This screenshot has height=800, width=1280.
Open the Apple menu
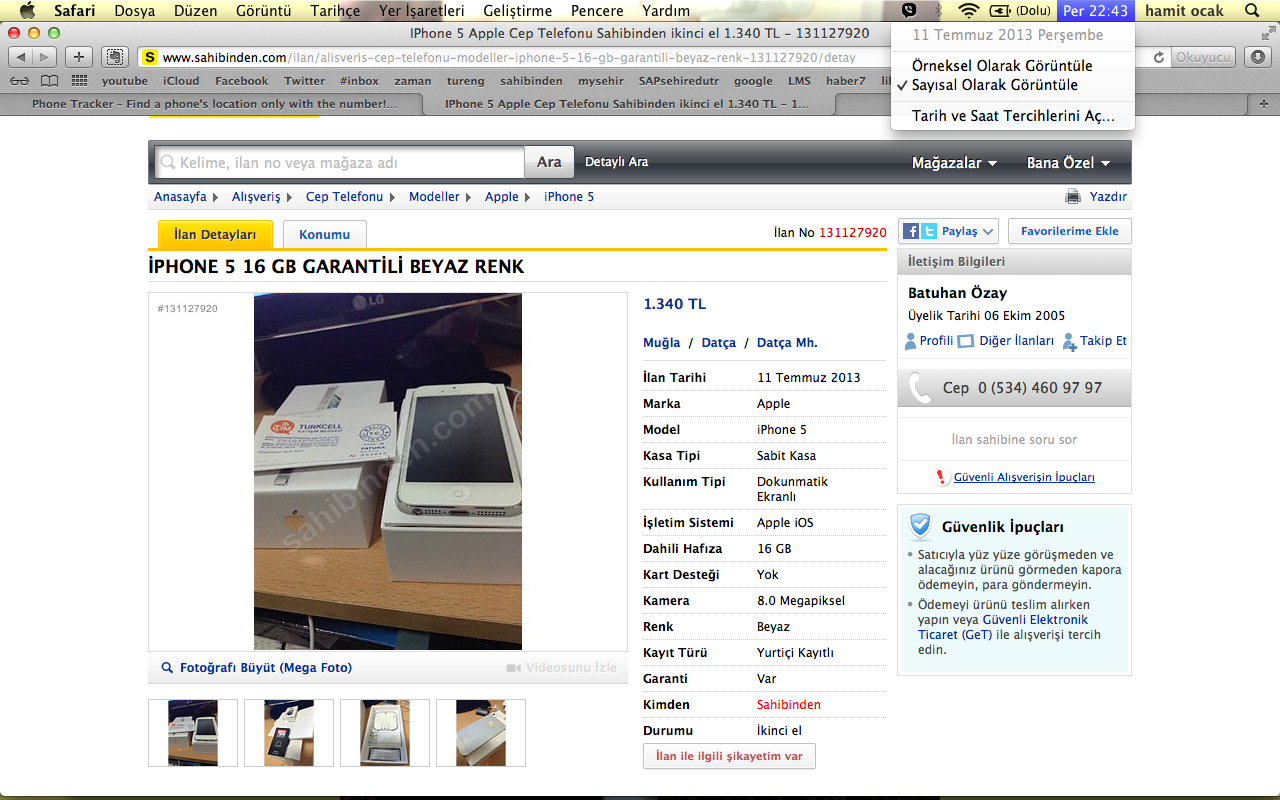pyautogui.click(x=27, y=11)
